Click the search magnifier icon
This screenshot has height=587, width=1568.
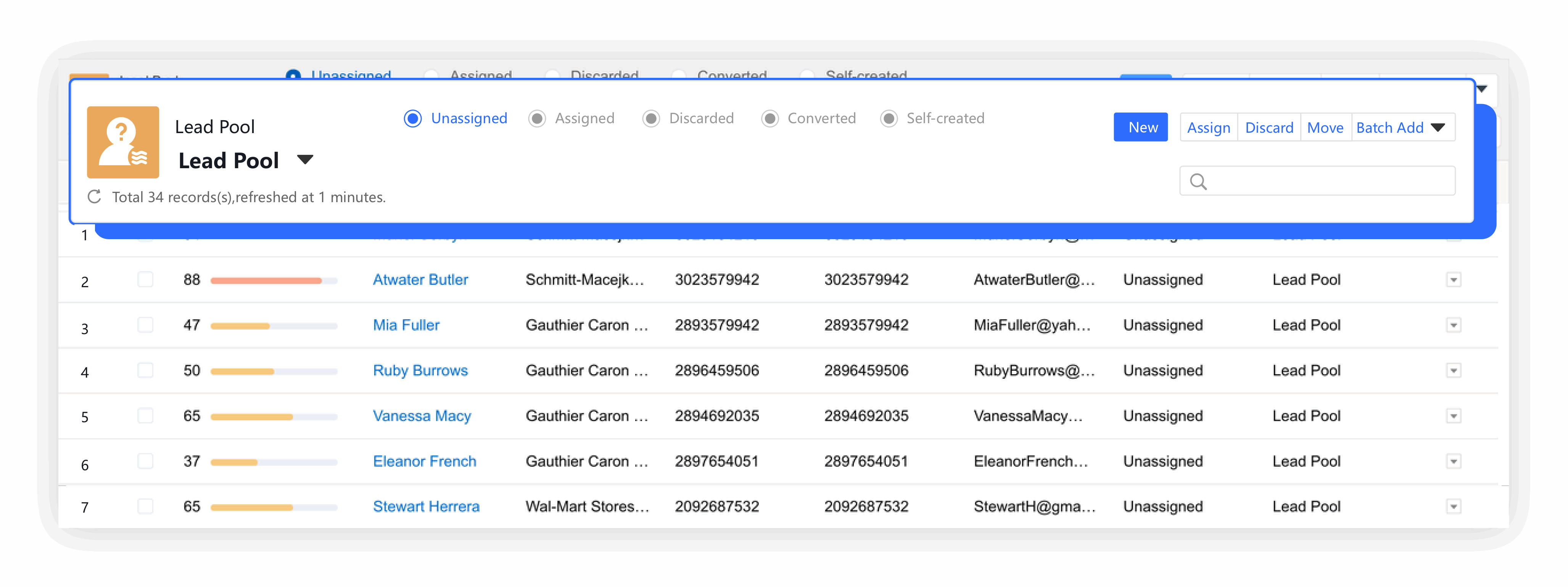[x=1198, y=181]
